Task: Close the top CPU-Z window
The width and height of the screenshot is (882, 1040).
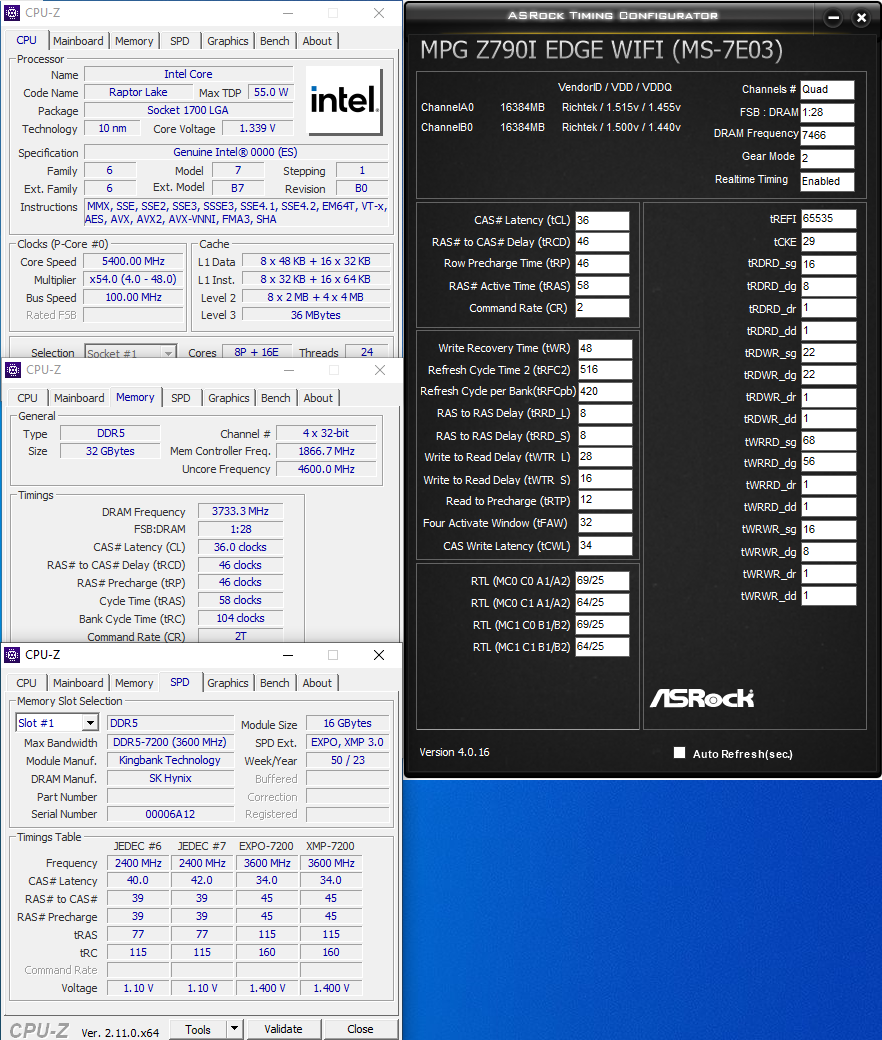Action: click(x=379, y=13)
